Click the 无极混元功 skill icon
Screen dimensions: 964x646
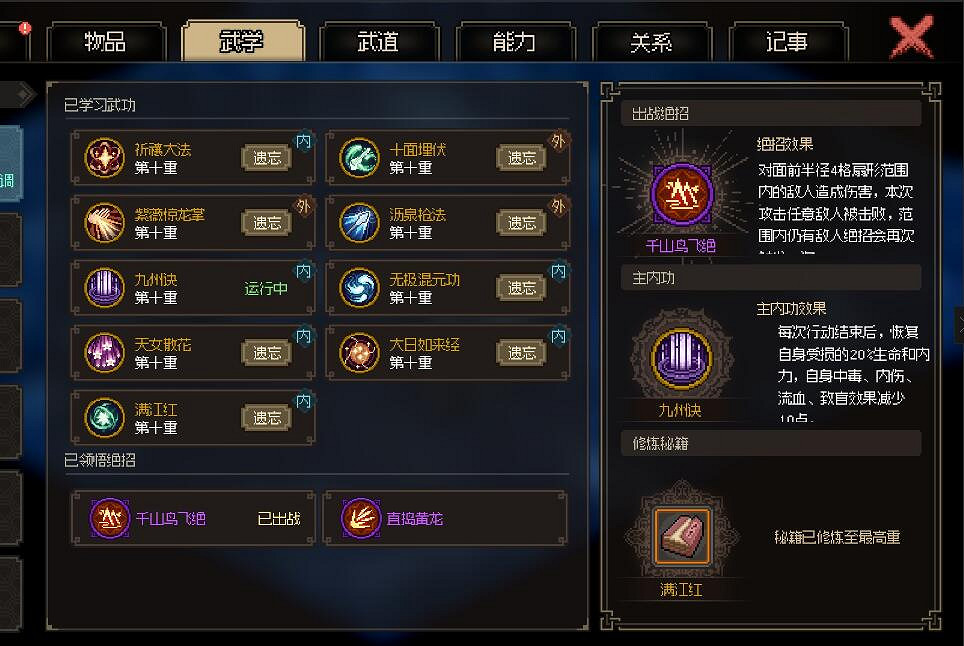pyautogui.click(x=359, y=288)
